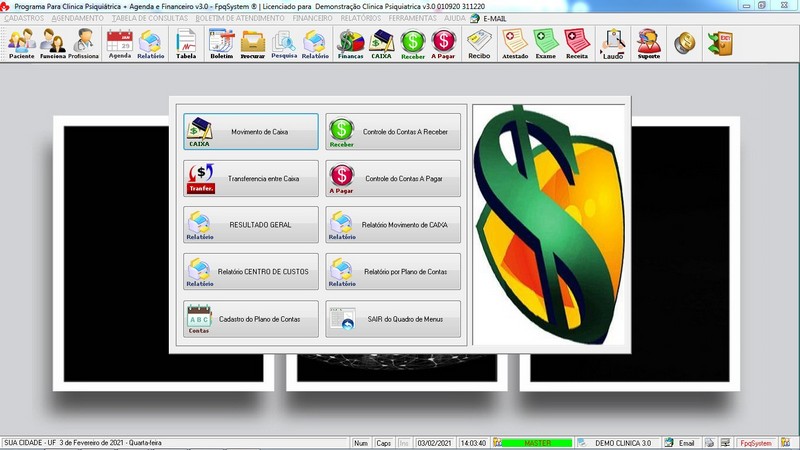800x450 pixels.
Task: Click the Movimento de Caixa button
Action: click(251, 132)
